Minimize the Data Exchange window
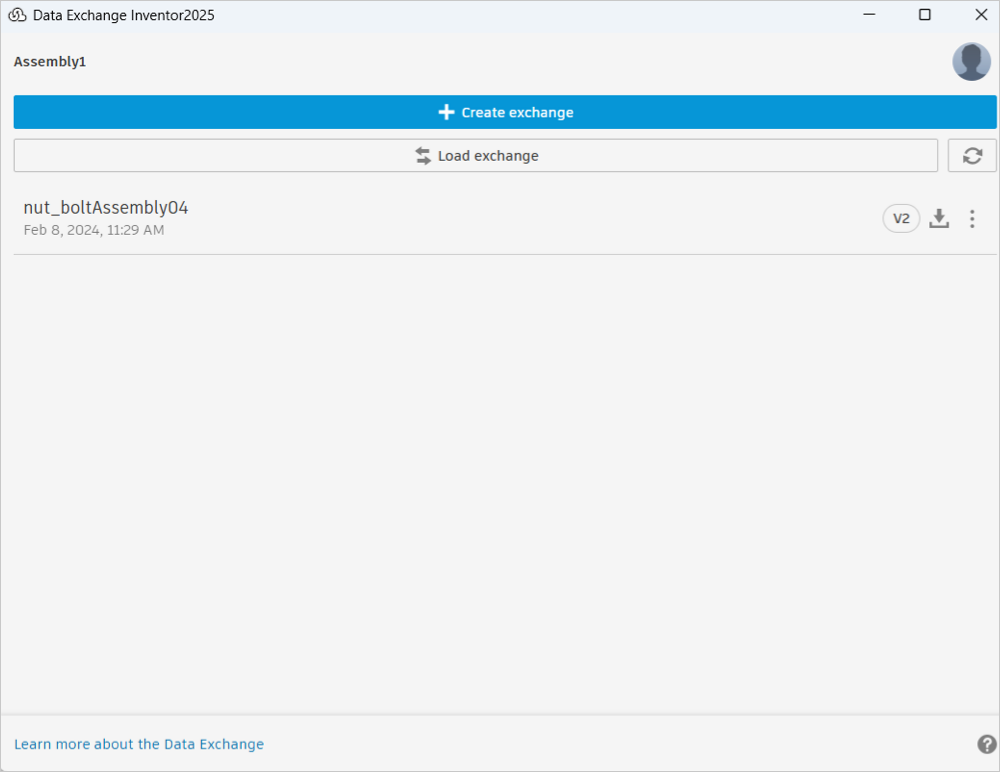 coord(869,15)
